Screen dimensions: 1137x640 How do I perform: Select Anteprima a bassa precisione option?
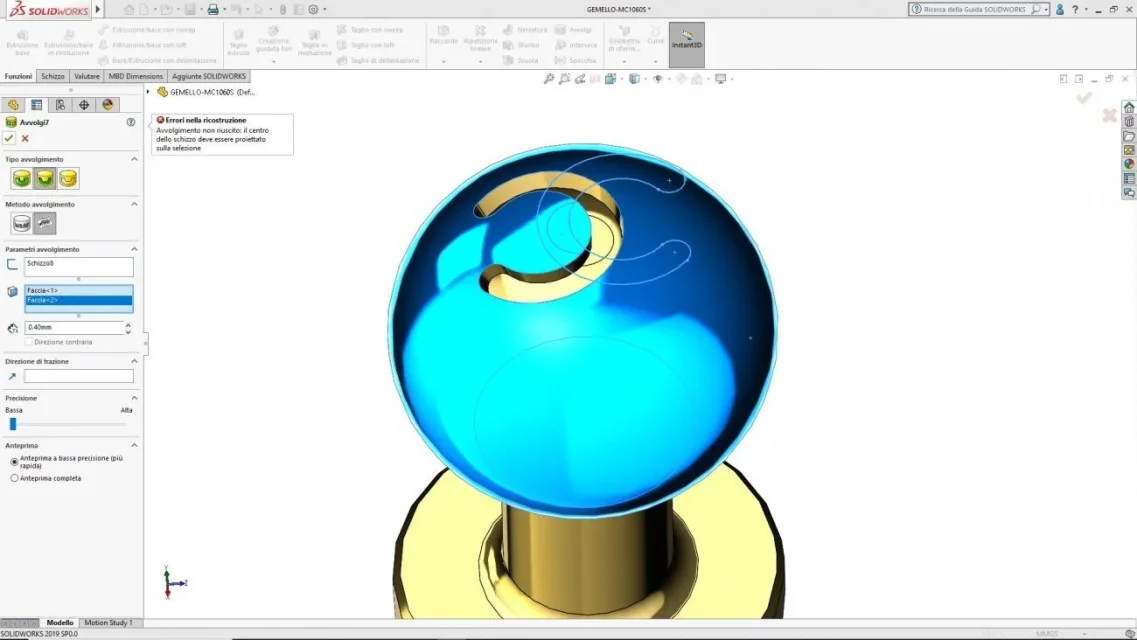tap(15, 462)
